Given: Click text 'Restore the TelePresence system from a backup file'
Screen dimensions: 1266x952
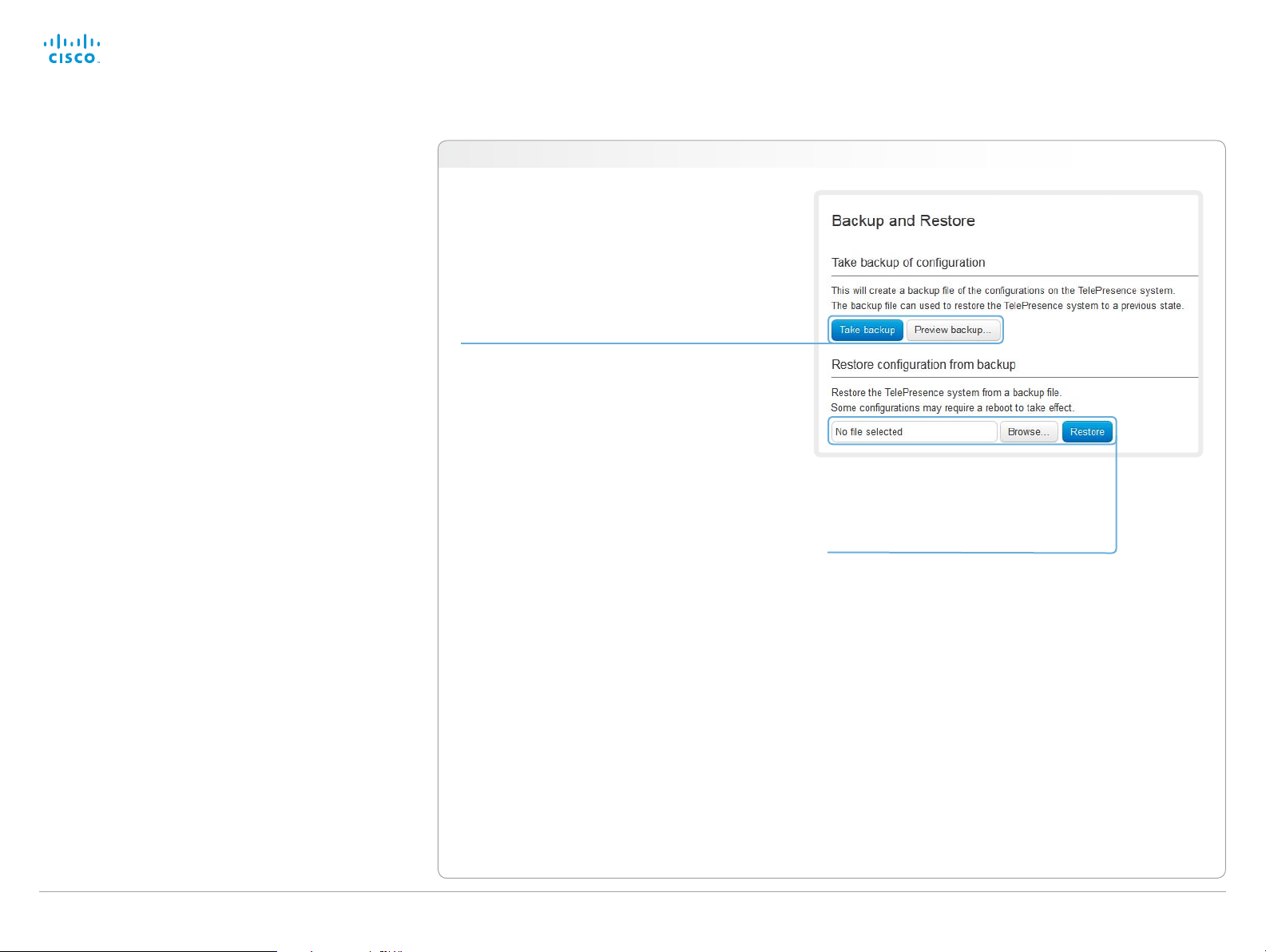Looking at the screenshot, I should 946,393.
